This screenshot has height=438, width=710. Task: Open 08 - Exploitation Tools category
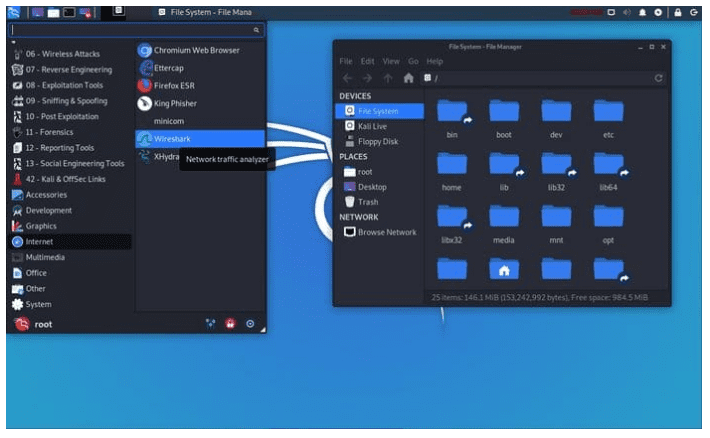pyautogui.click(x=72, y=85)
